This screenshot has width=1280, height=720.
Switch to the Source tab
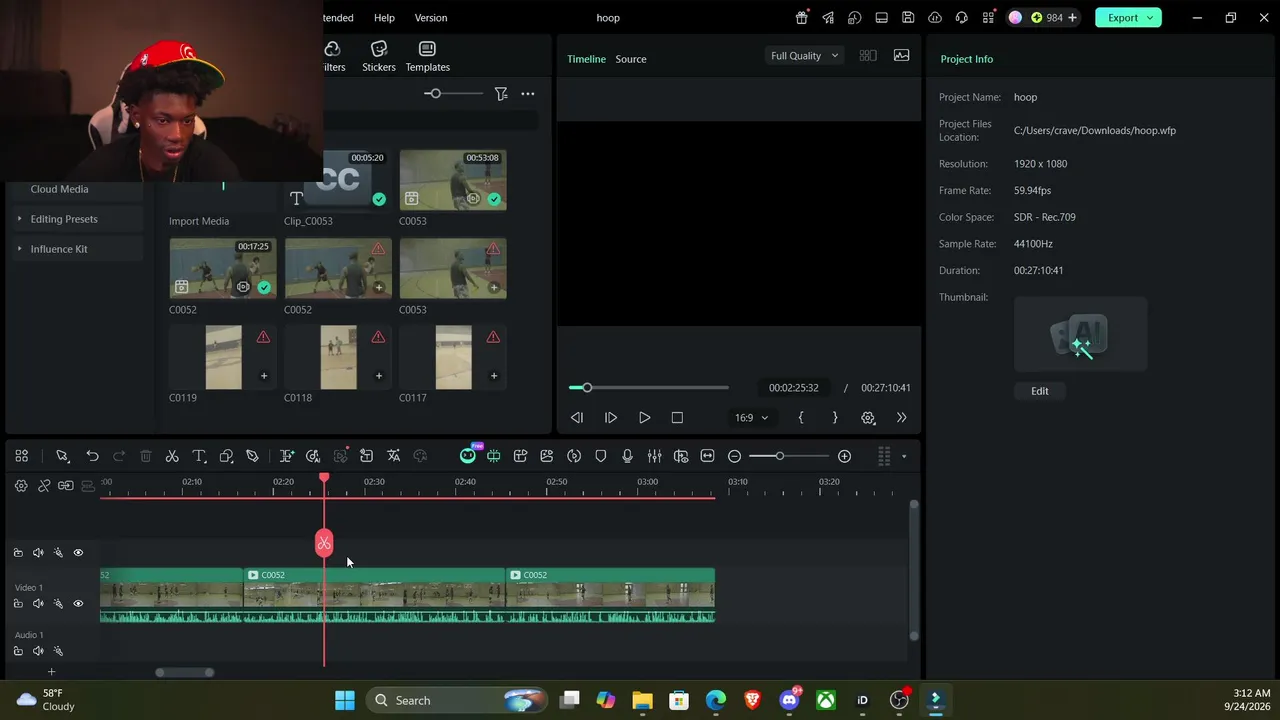(631, 59)
